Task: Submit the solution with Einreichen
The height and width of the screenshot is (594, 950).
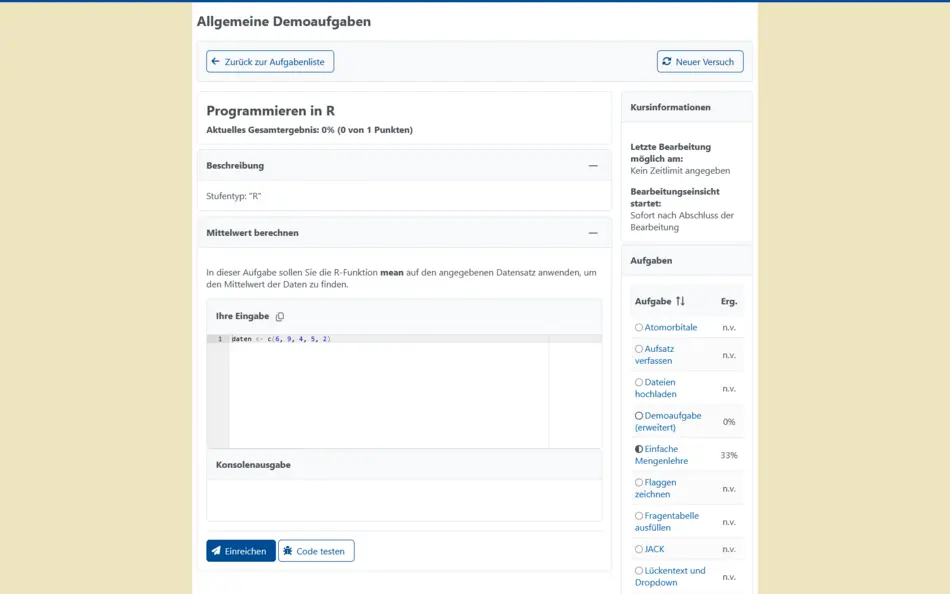Action: click(241, 551)
